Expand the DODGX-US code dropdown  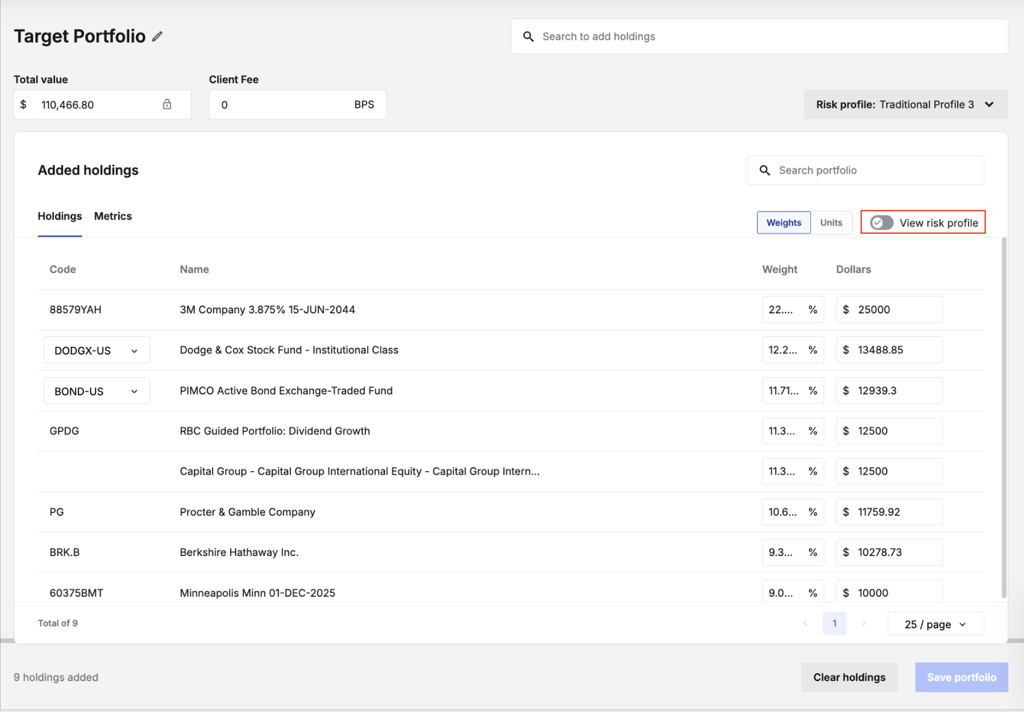point(97,350)
